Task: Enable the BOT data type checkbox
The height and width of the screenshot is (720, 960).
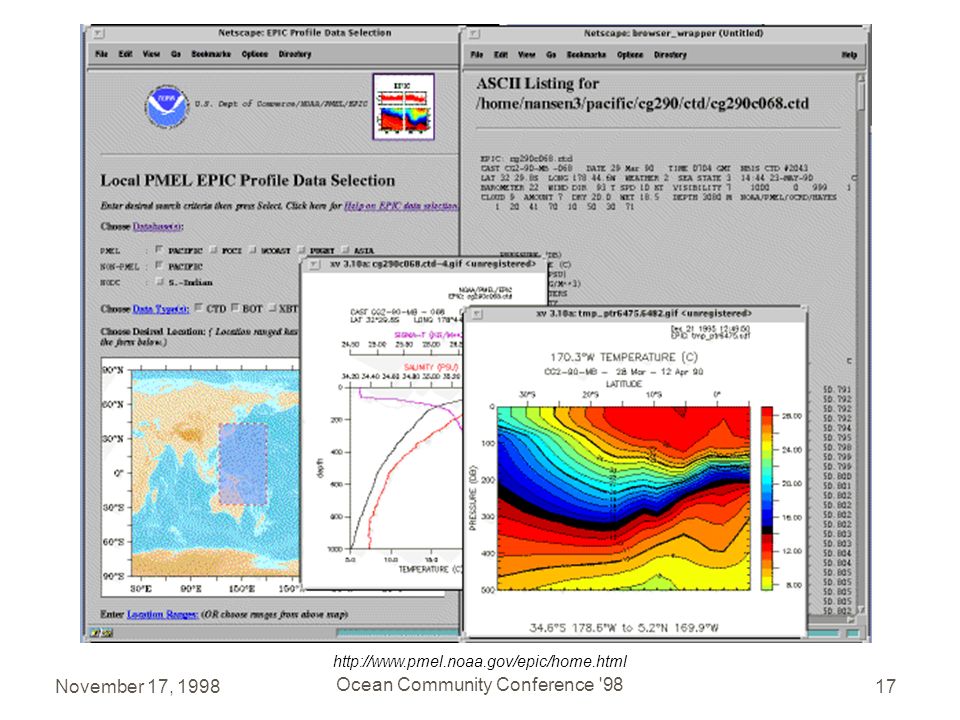Action: pyautogui.click(x=235, y=308)
